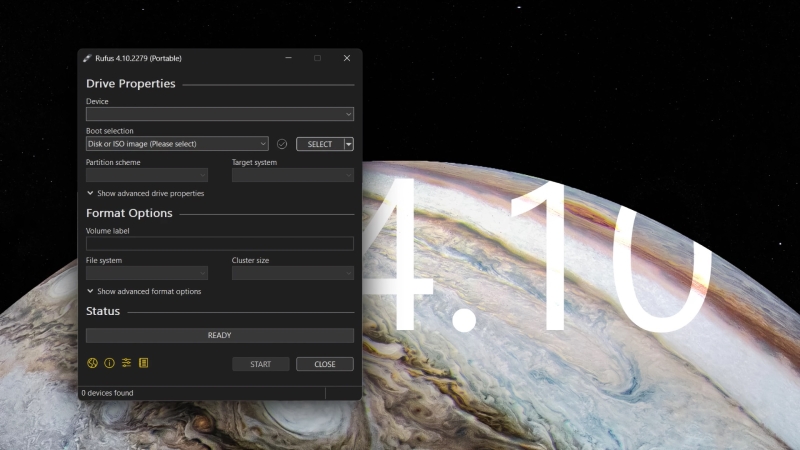
Task: Open the language globe icon
Action: tap(93, 363)
